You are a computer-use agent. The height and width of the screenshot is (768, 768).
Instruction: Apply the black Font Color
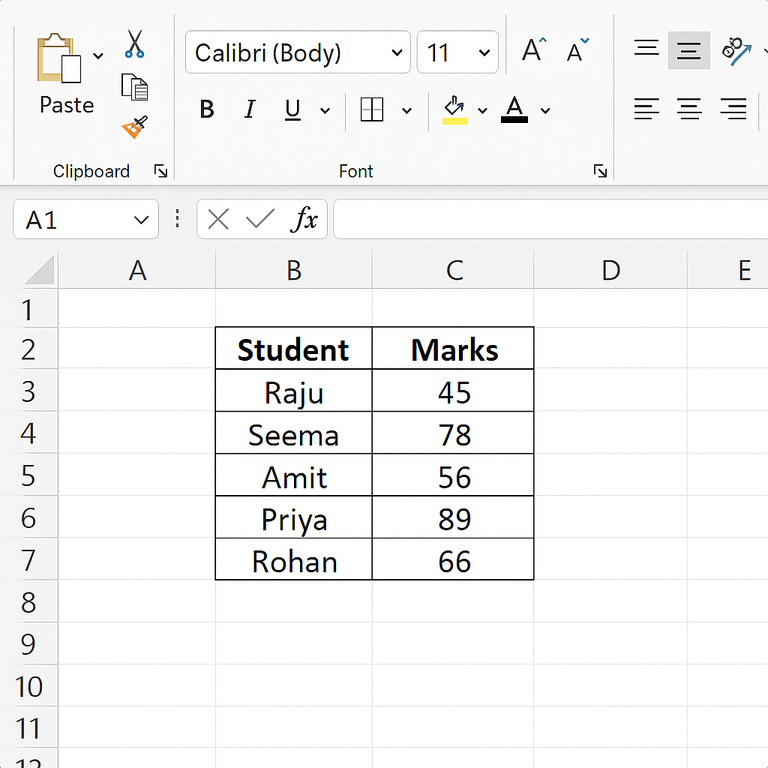pyautogui.click(x=514, y=109)
